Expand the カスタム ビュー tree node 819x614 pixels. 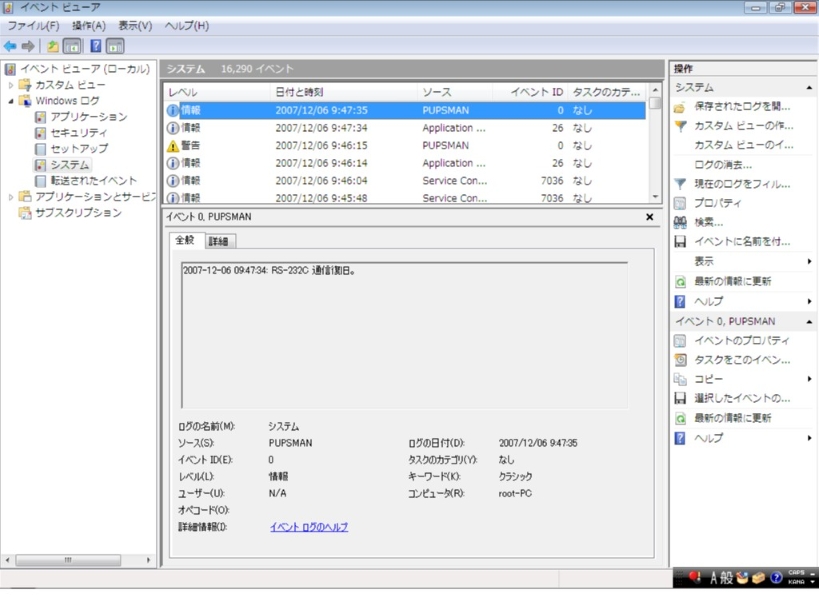pos(12,85)
